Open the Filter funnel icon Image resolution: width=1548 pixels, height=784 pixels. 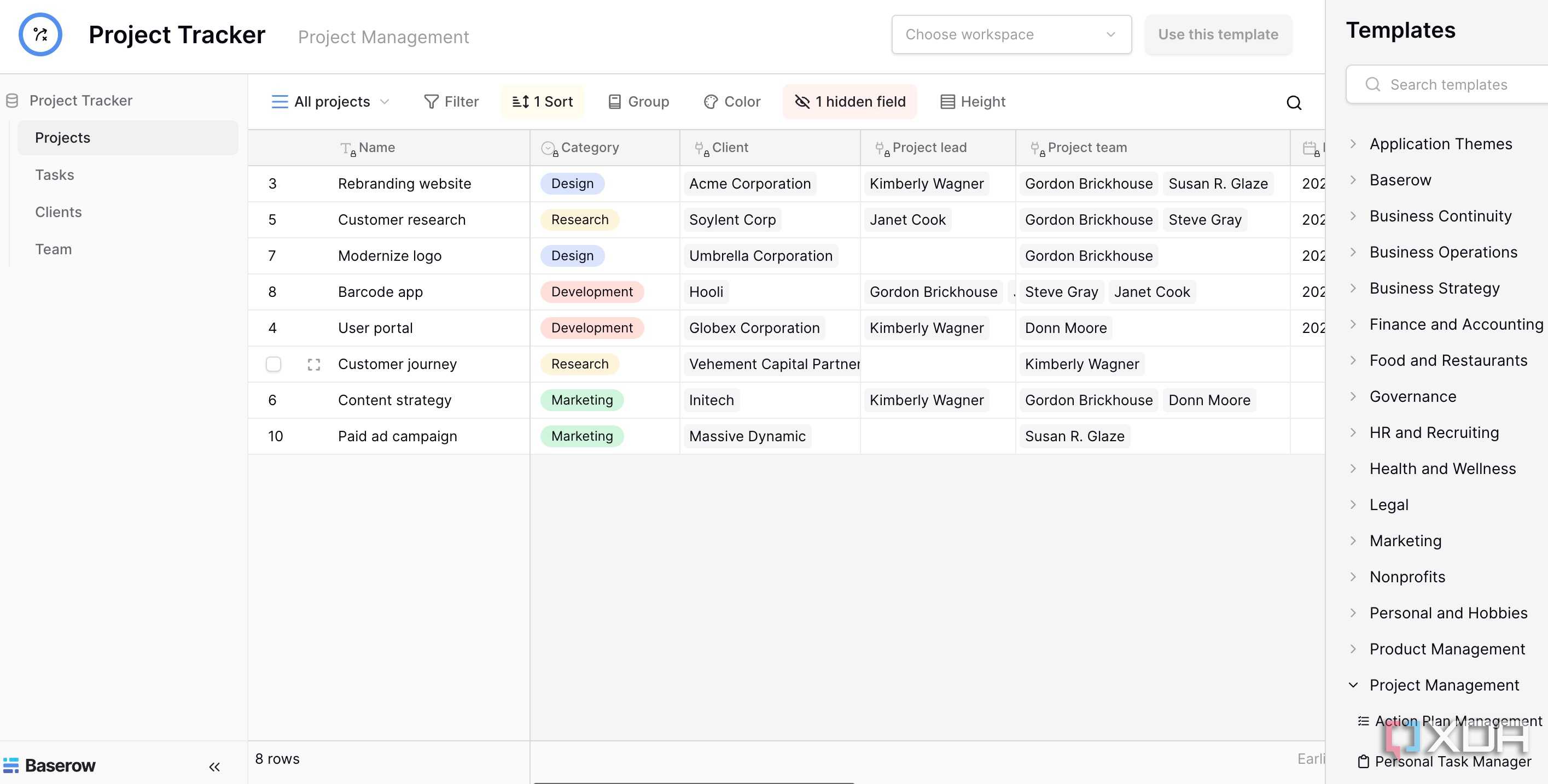(x=431, y=102)
